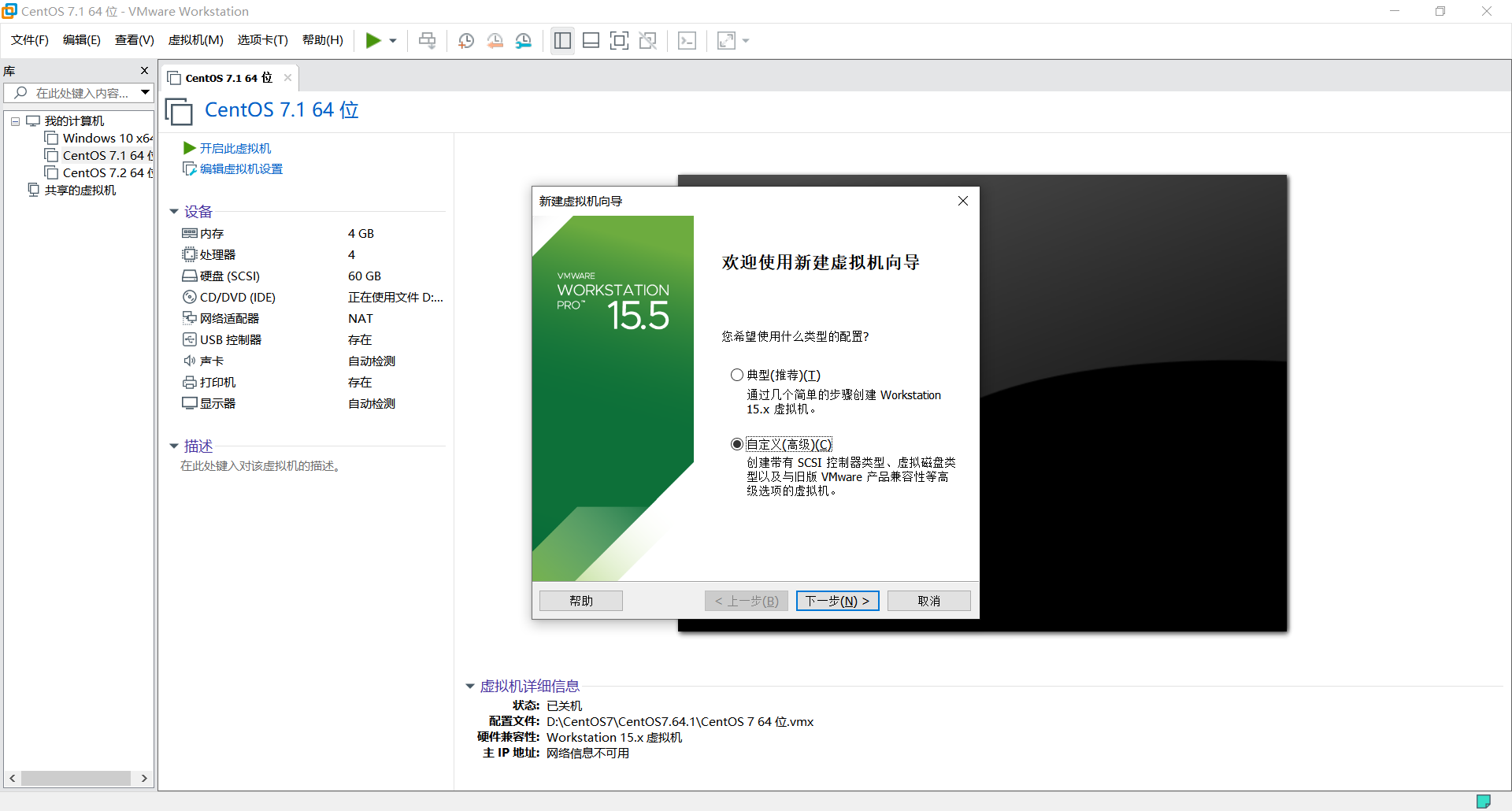Revert to snapshot toolbar icon
This screenshot has width=1512, height=811.
click(495, 41)
